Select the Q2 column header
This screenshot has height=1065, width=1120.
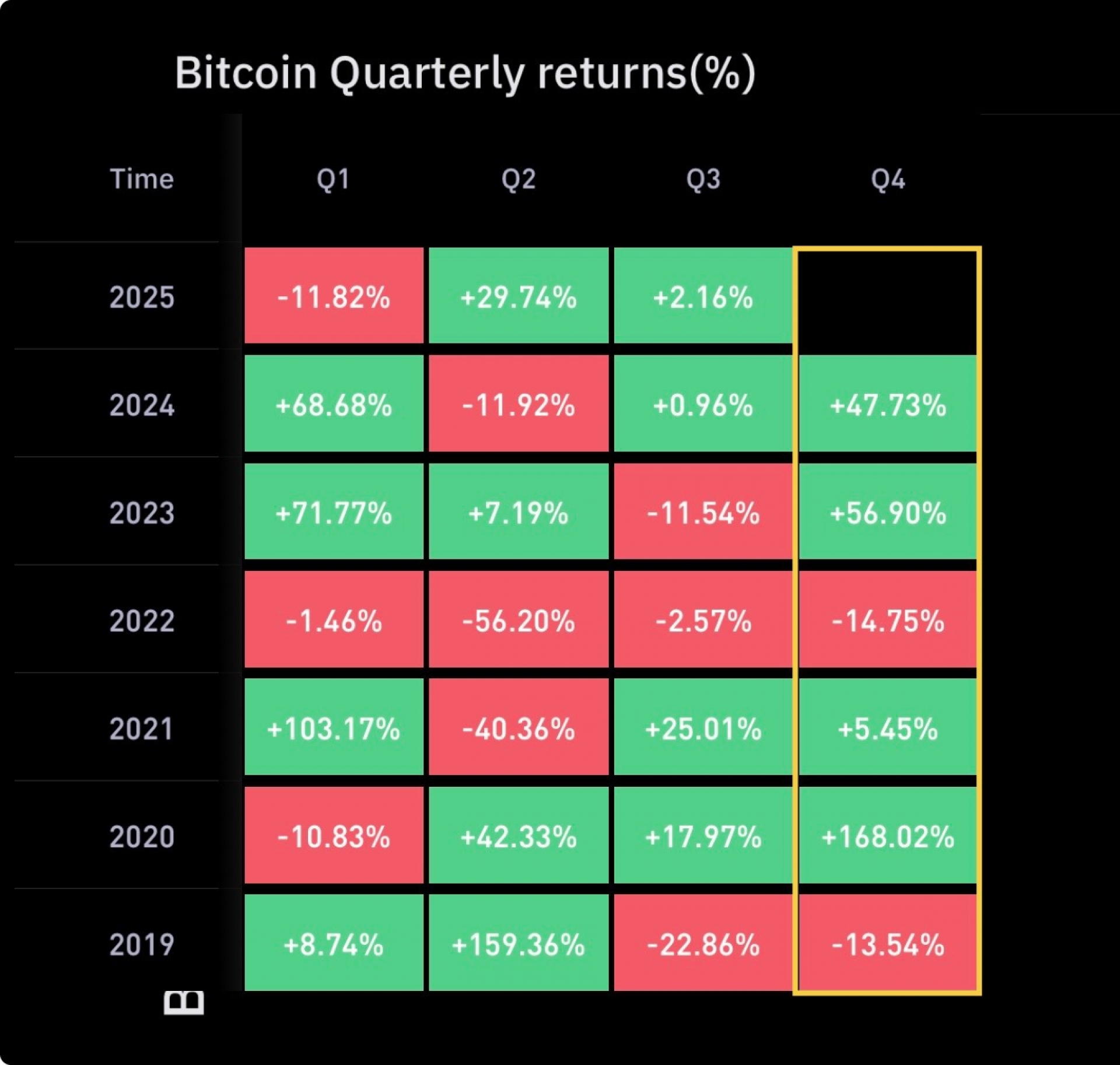tap(518, 179)
